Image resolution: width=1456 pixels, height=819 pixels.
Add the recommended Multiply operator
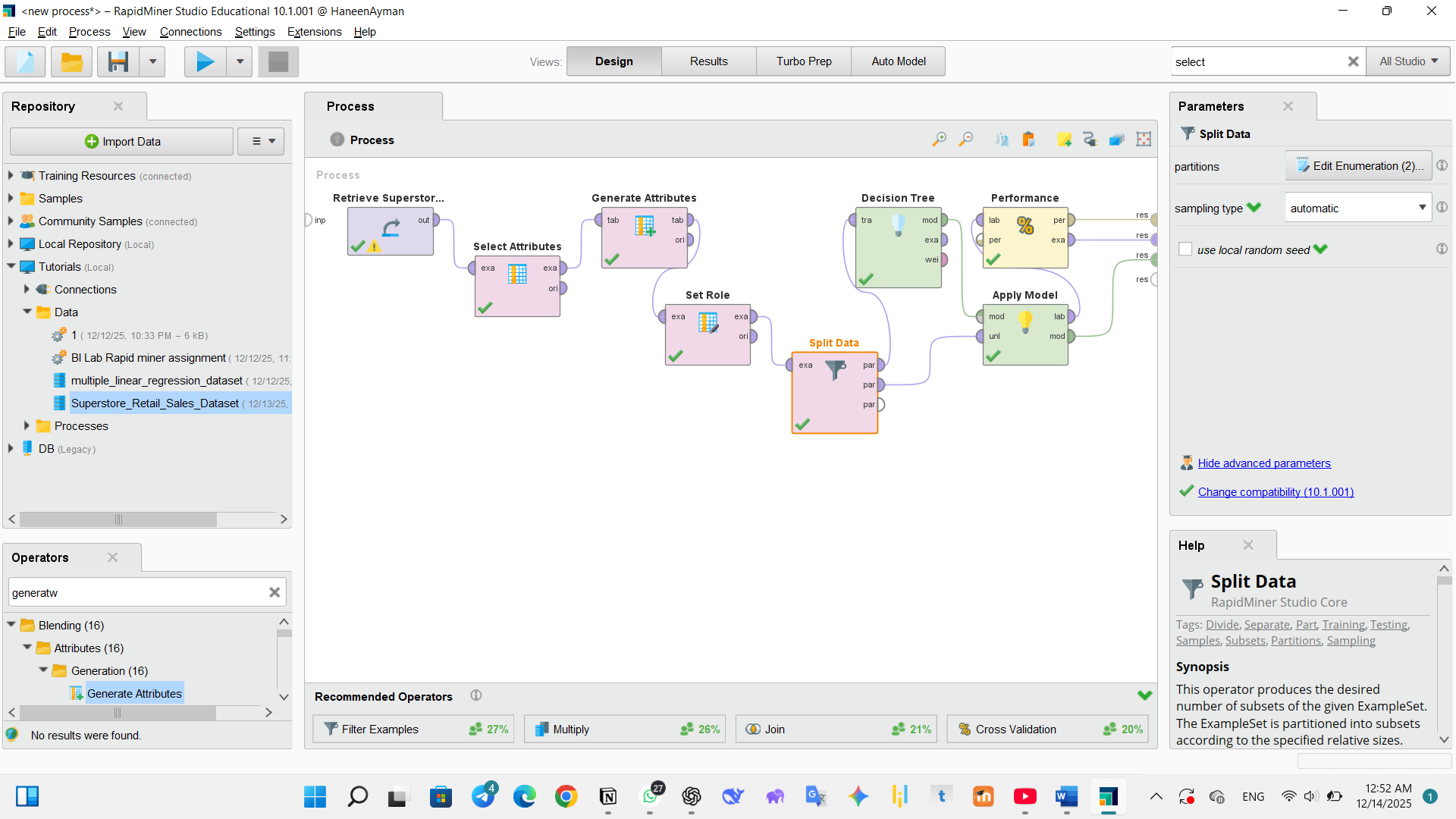(x=625, y=729)
